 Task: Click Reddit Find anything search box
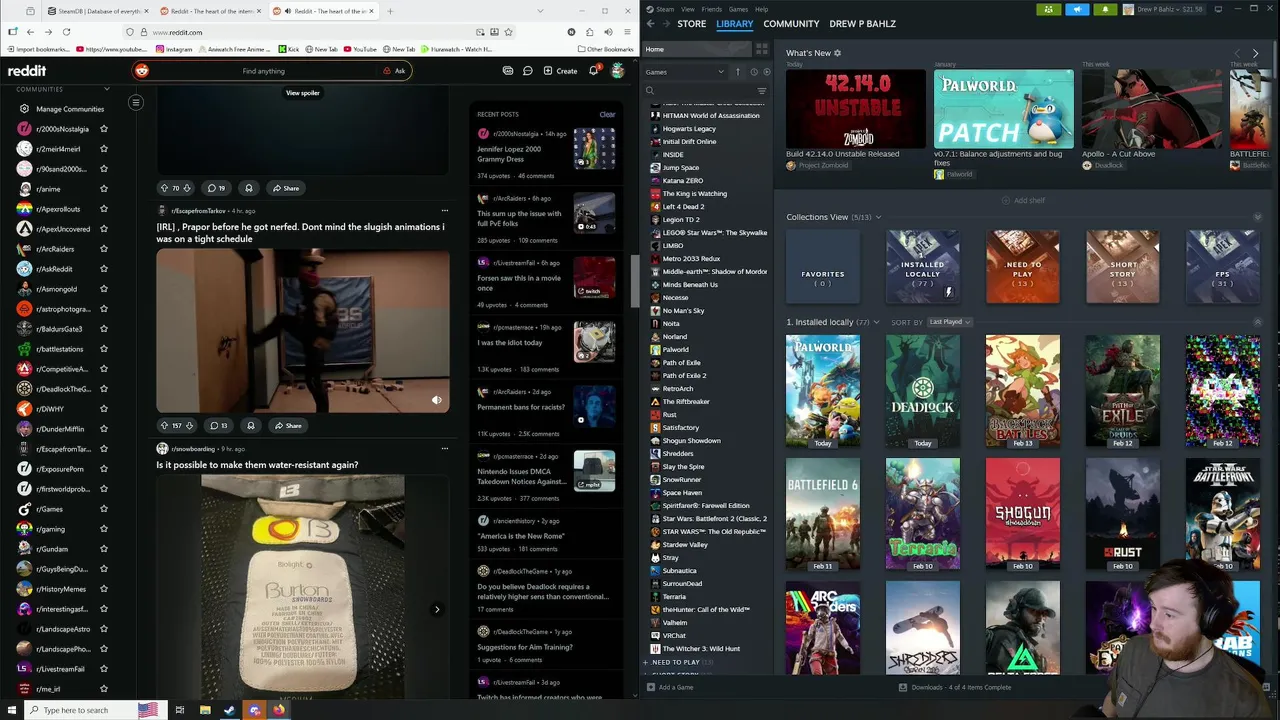tap(264, 71)
